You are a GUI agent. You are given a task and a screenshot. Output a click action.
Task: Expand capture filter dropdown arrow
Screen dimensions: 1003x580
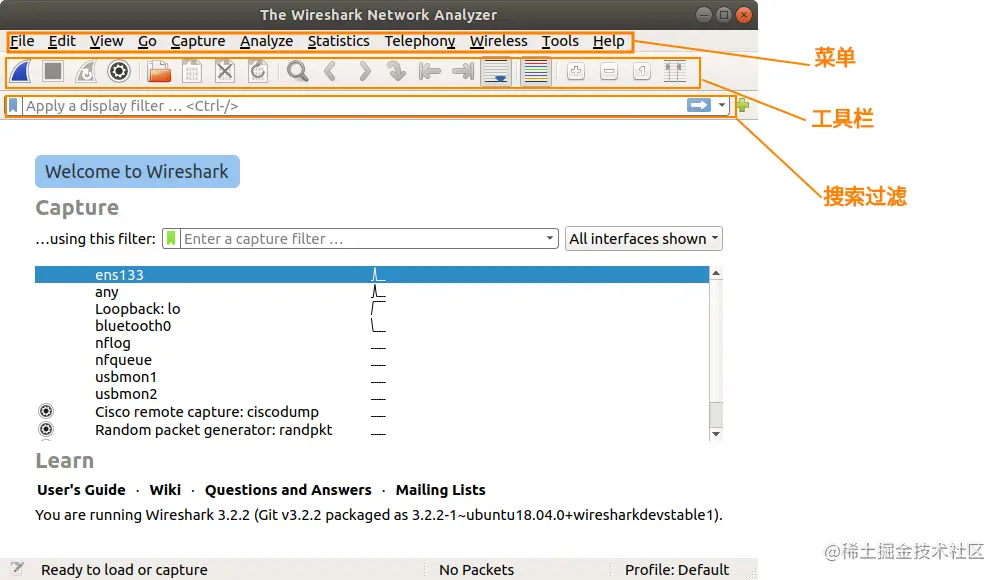coord(549,239)
